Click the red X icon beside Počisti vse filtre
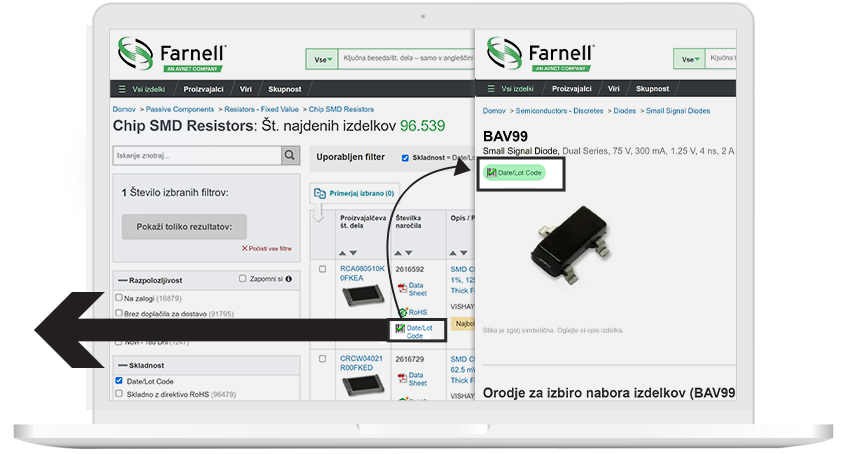This screenshot has height=454, width=850. click(x=244, y=248)
